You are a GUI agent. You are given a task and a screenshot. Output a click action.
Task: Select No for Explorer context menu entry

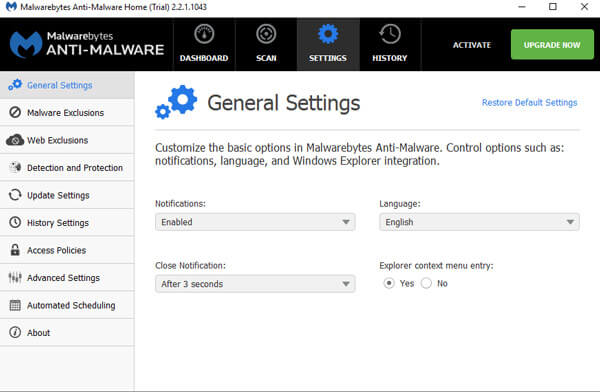[x=426, y=283]
